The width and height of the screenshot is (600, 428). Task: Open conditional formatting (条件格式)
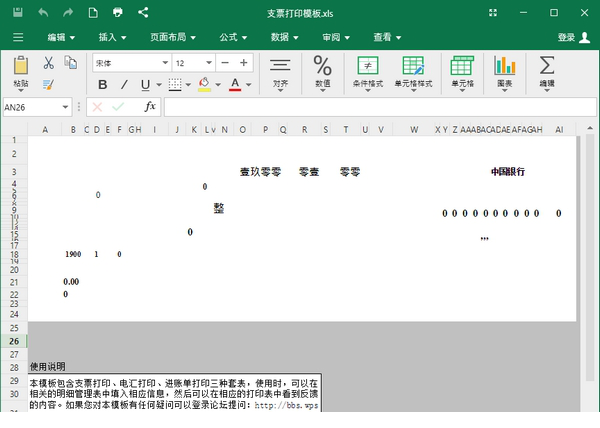(368, 73)
